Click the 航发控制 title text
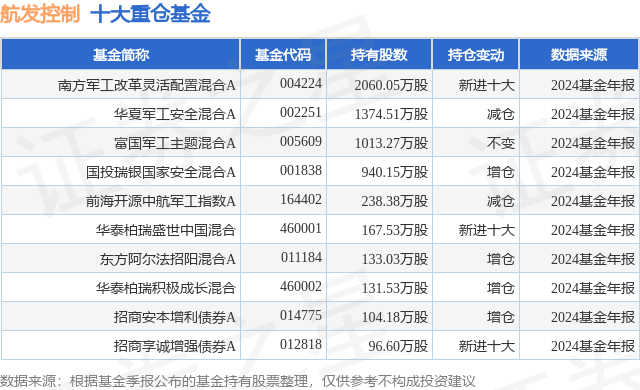This screenshot has height=390, width=640. pyautogui.click(x=40, y=14)
